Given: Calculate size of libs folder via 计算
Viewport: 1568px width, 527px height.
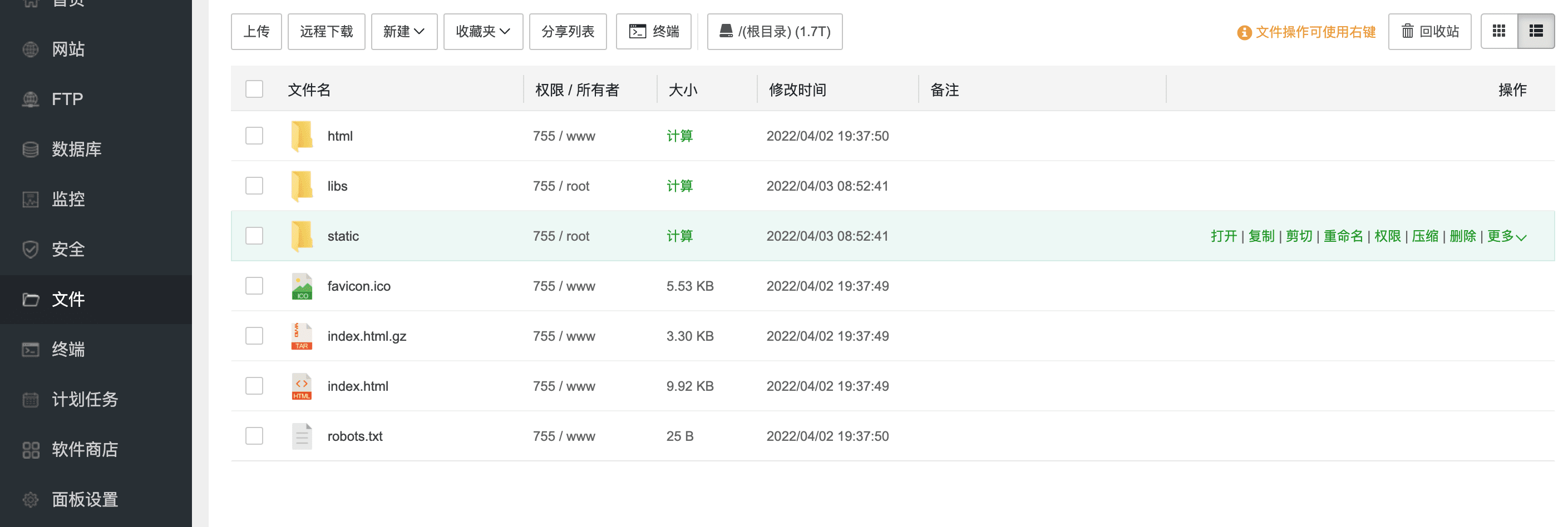Looking at the screenshot, I should click(679, 186).
